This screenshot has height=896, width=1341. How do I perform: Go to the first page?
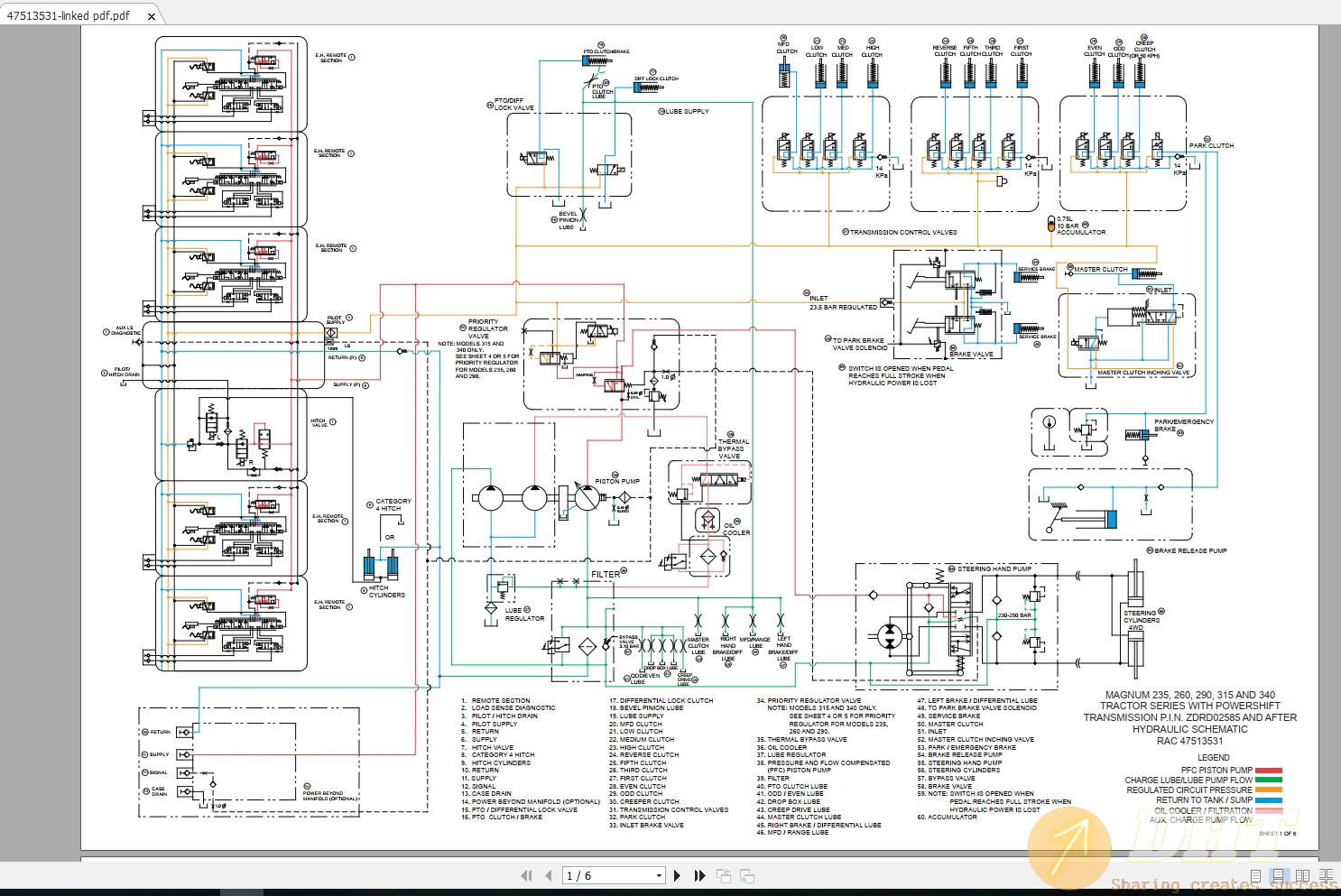click(527, 875)
